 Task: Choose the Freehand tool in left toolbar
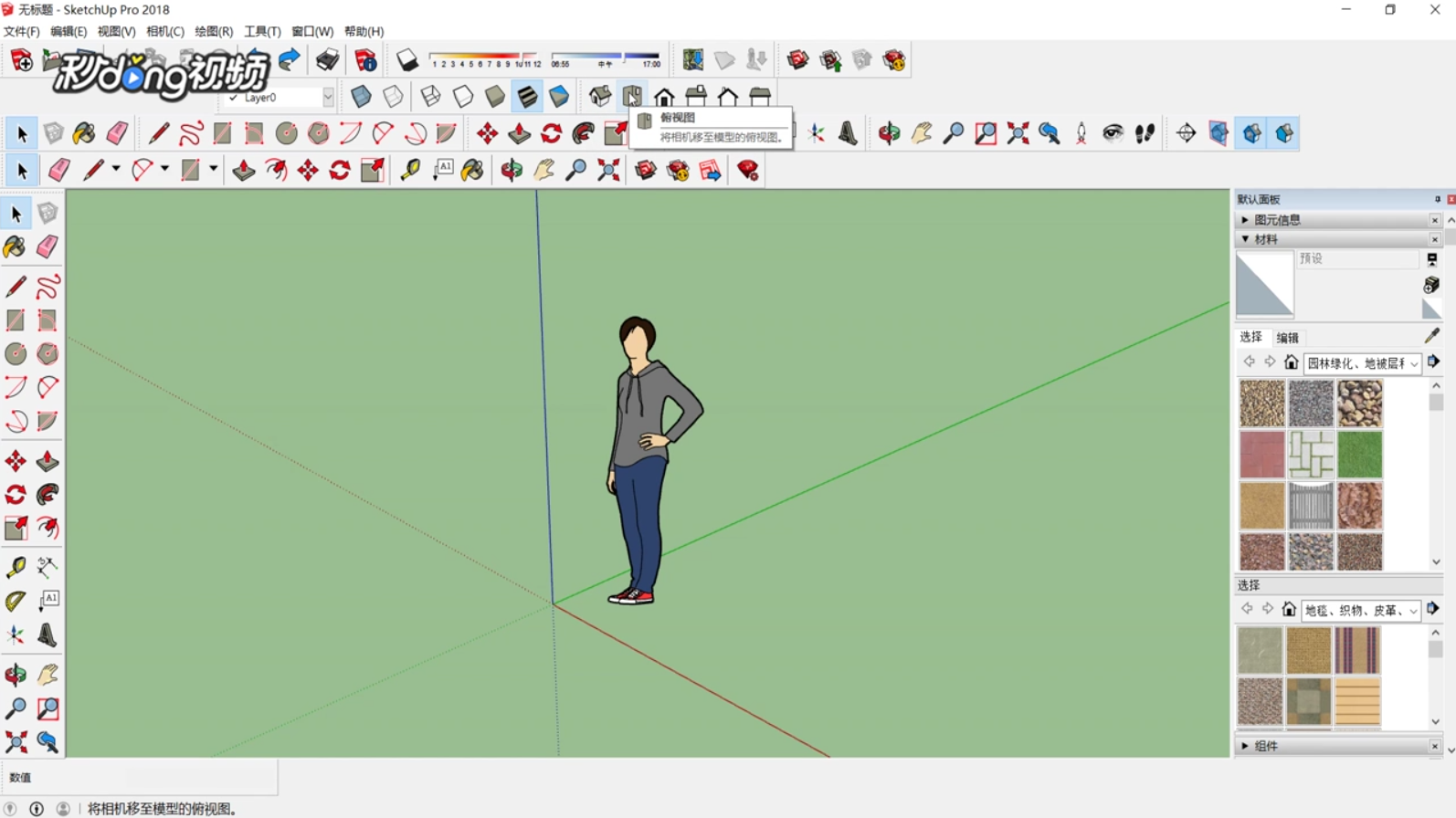pos(47,287)
